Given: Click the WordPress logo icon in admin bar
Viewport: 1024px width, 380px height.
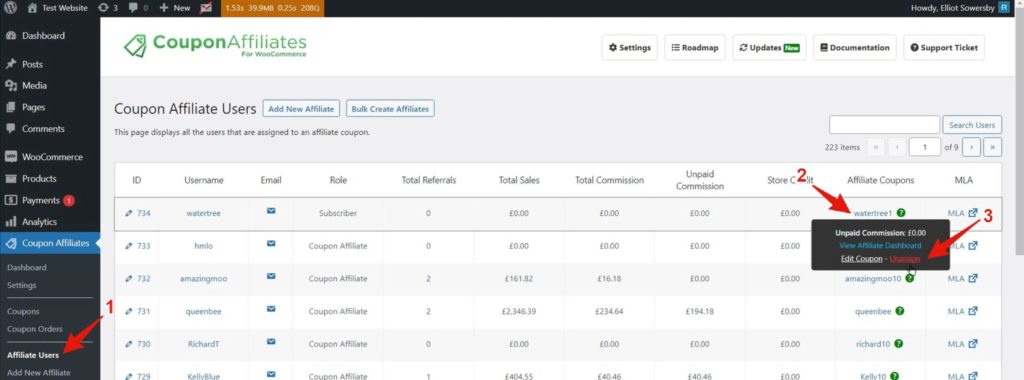Looking at the screenshot, I should [10, 8].
